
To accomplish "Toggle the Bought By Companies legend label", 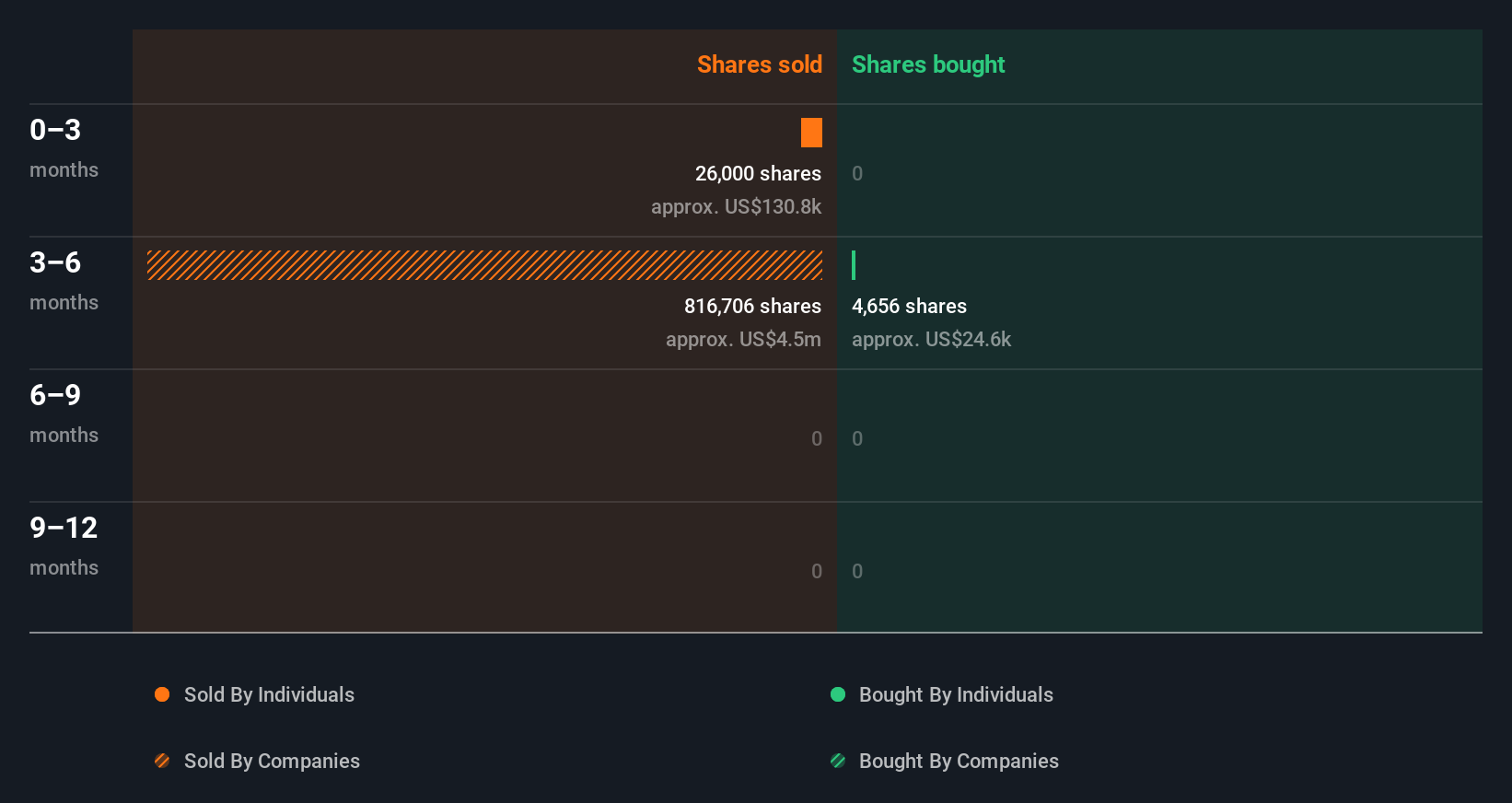I will (x=959, y=761).
